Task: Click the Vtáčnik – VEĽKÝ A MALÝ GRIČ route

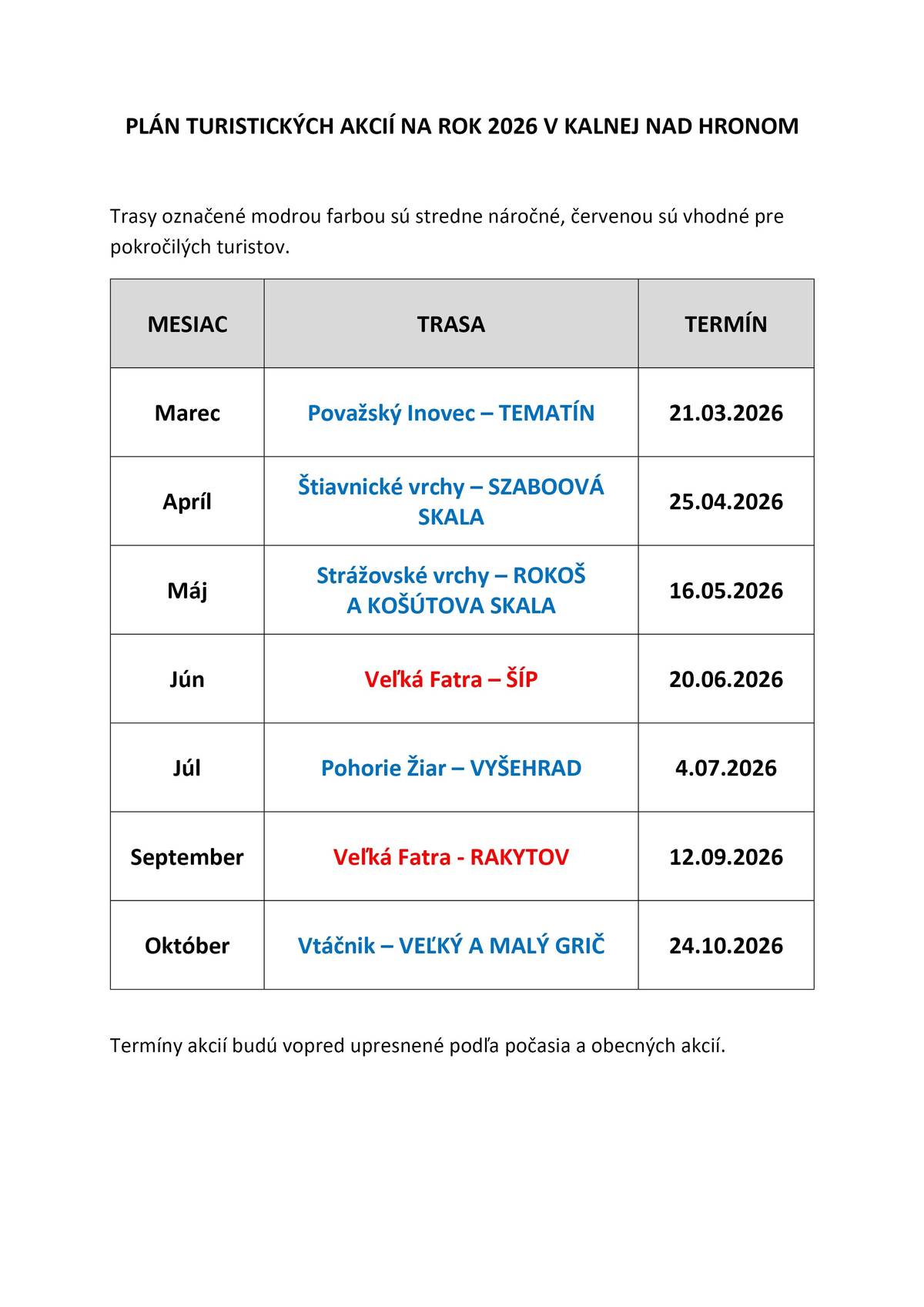Action: (x=450, y=946)
